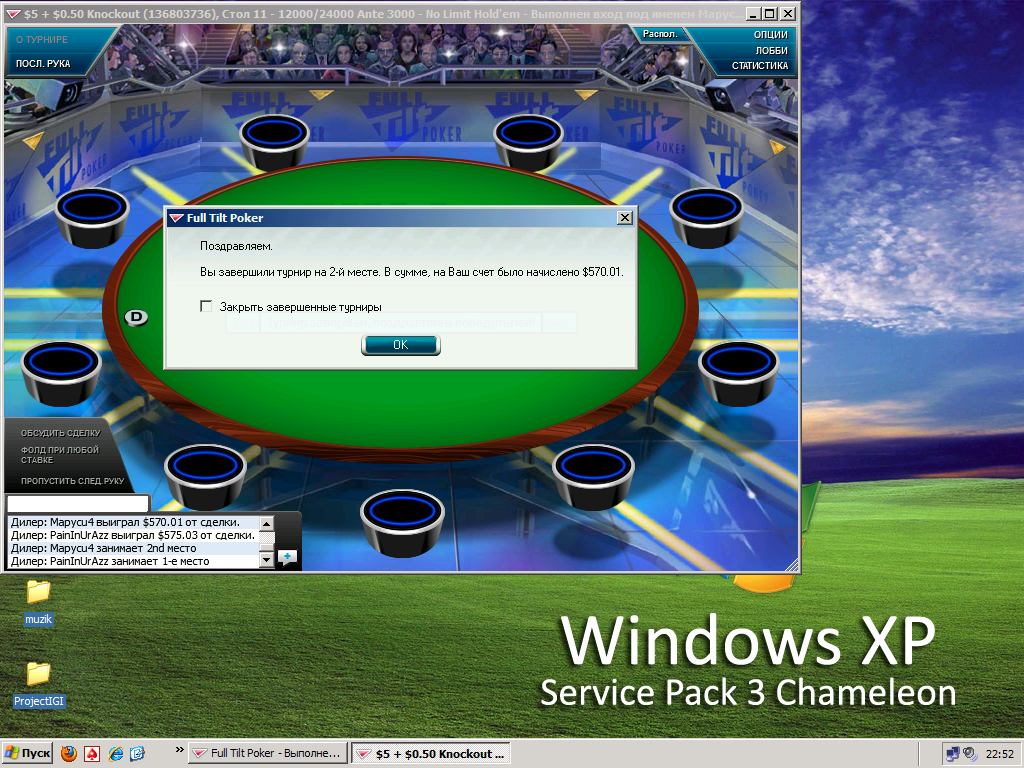Click 'ОБСУДИТЬ СДЕЛКУ' discuss deal option

tap(61, 433)
